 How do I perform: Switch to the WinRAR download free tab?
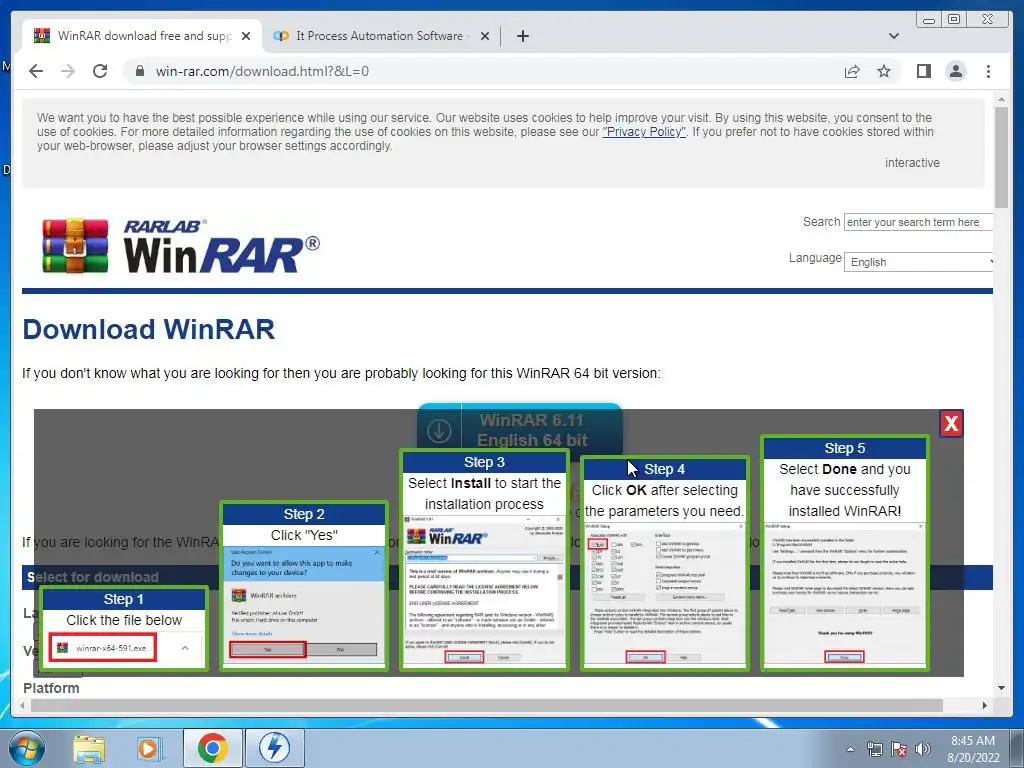142,36
